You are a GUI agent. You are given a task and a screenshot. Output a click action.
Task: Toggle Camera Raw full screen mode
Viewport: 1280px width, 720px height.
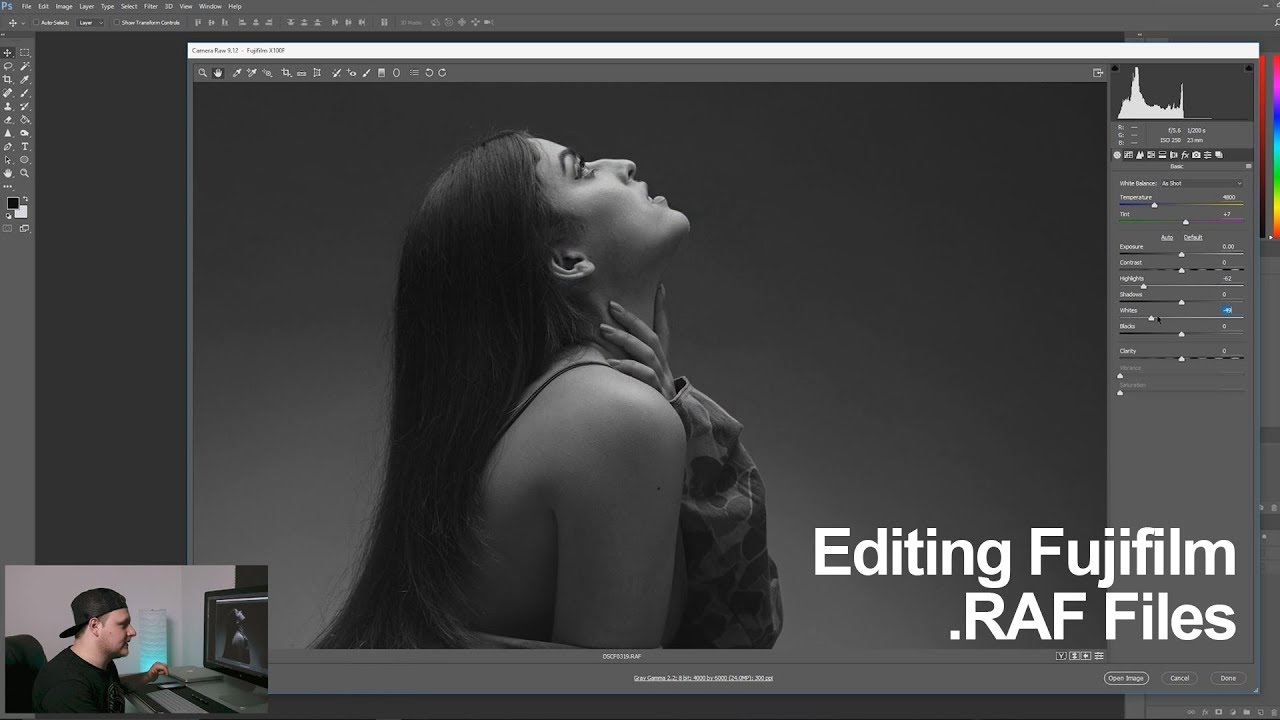coord(1098,73)
